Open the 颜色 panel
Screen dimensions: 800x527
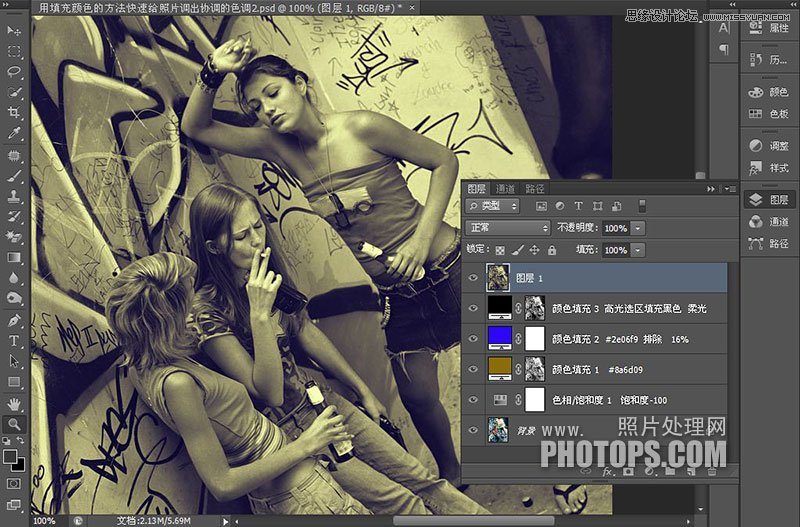[768, 92]
